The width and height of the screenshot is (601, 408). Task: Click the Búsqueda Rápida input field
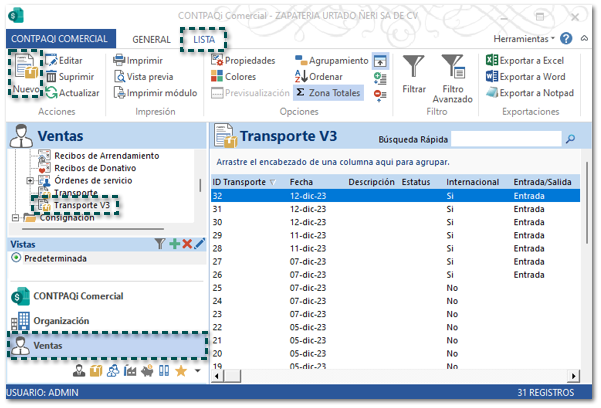point(507,140)
